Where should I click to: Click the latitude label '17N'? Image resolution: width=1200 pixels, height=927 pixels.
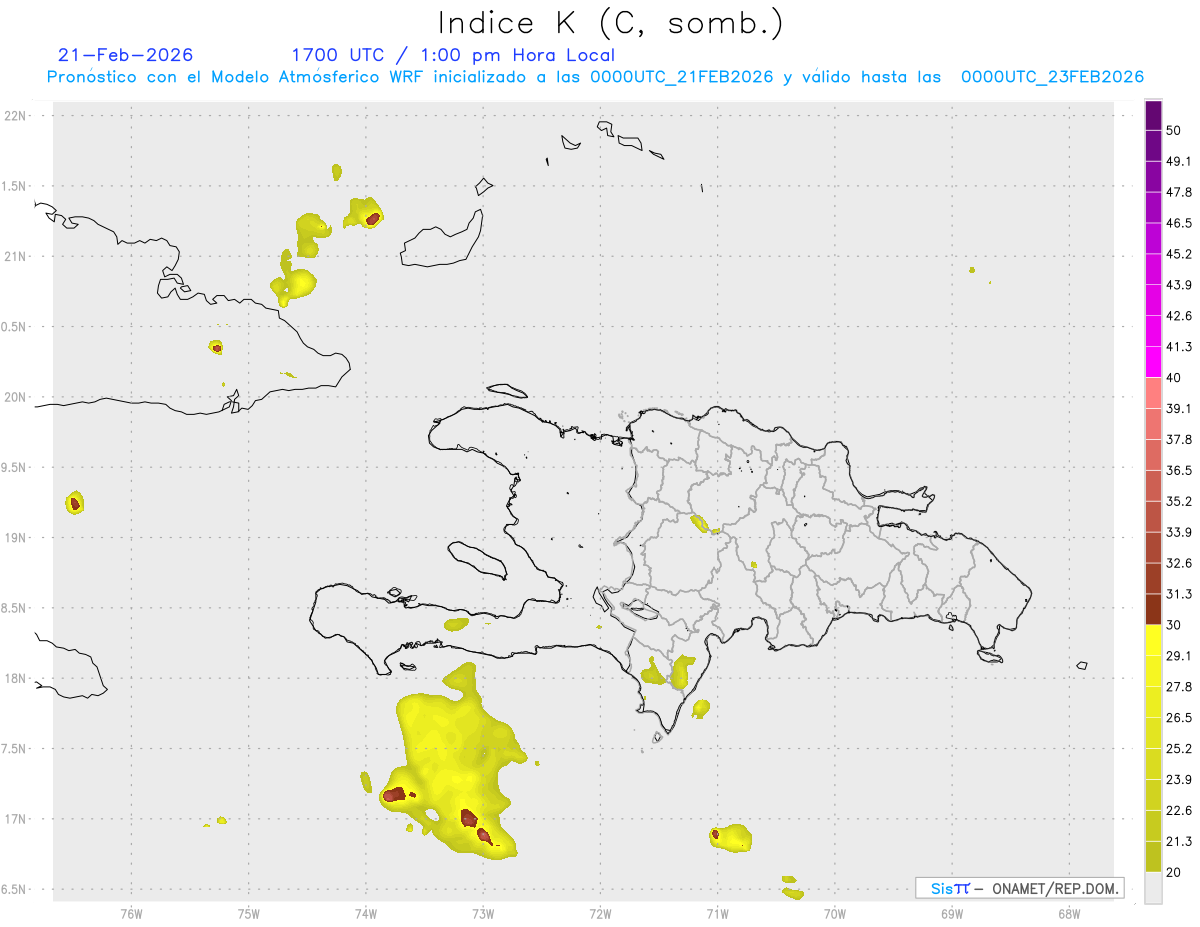(15, 819)
